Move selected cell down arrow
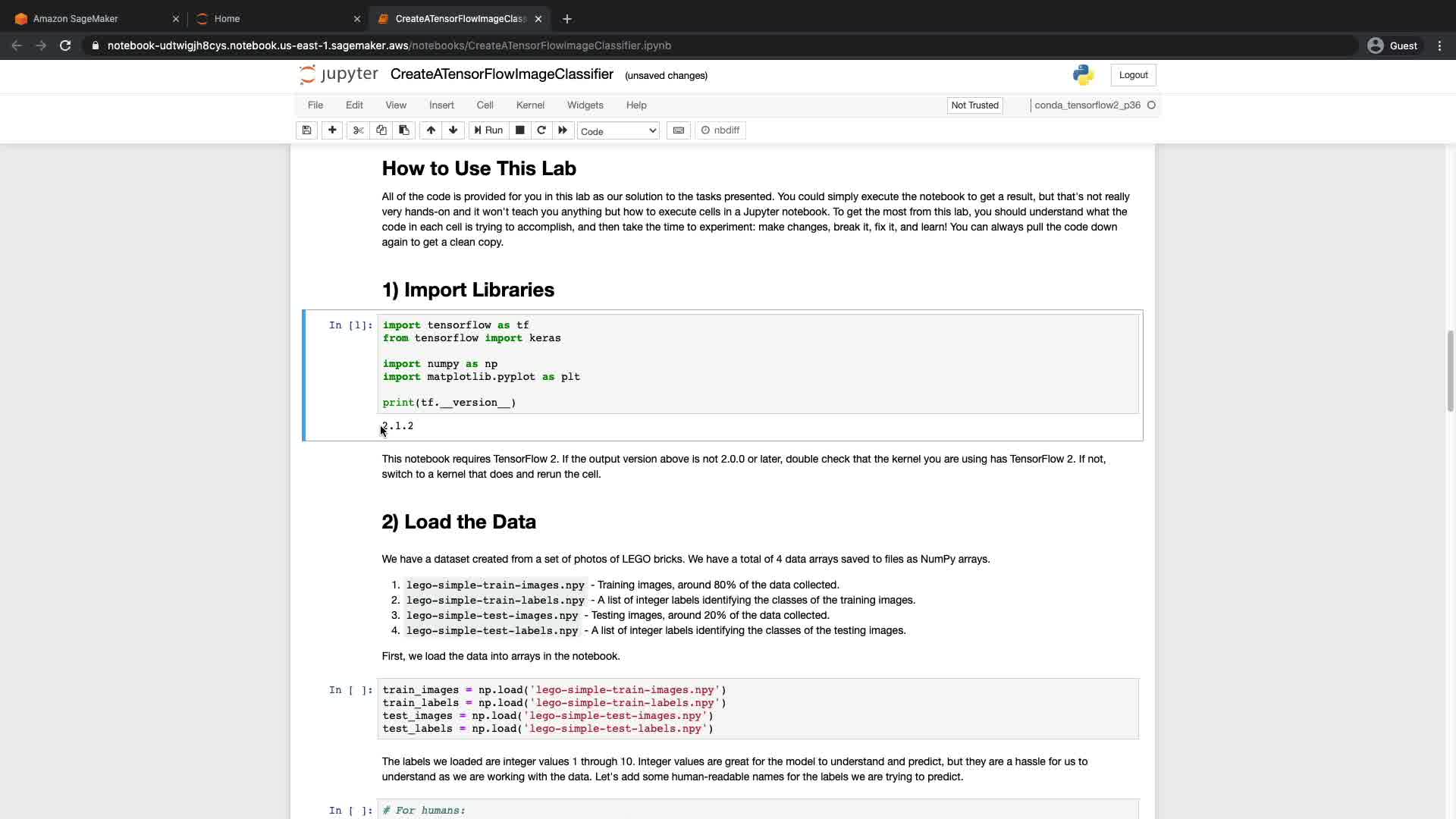The height and width of the screenshot is (819, 1456). click(x=453, y=130)
